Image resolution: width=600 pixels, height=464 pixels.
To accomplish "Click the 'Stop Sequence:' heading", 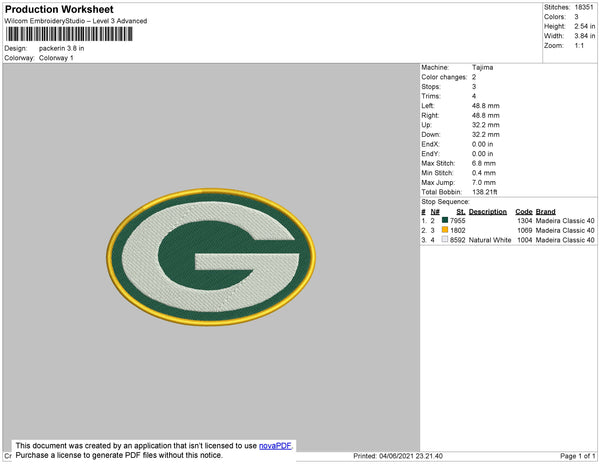I will tap(445, 202).
